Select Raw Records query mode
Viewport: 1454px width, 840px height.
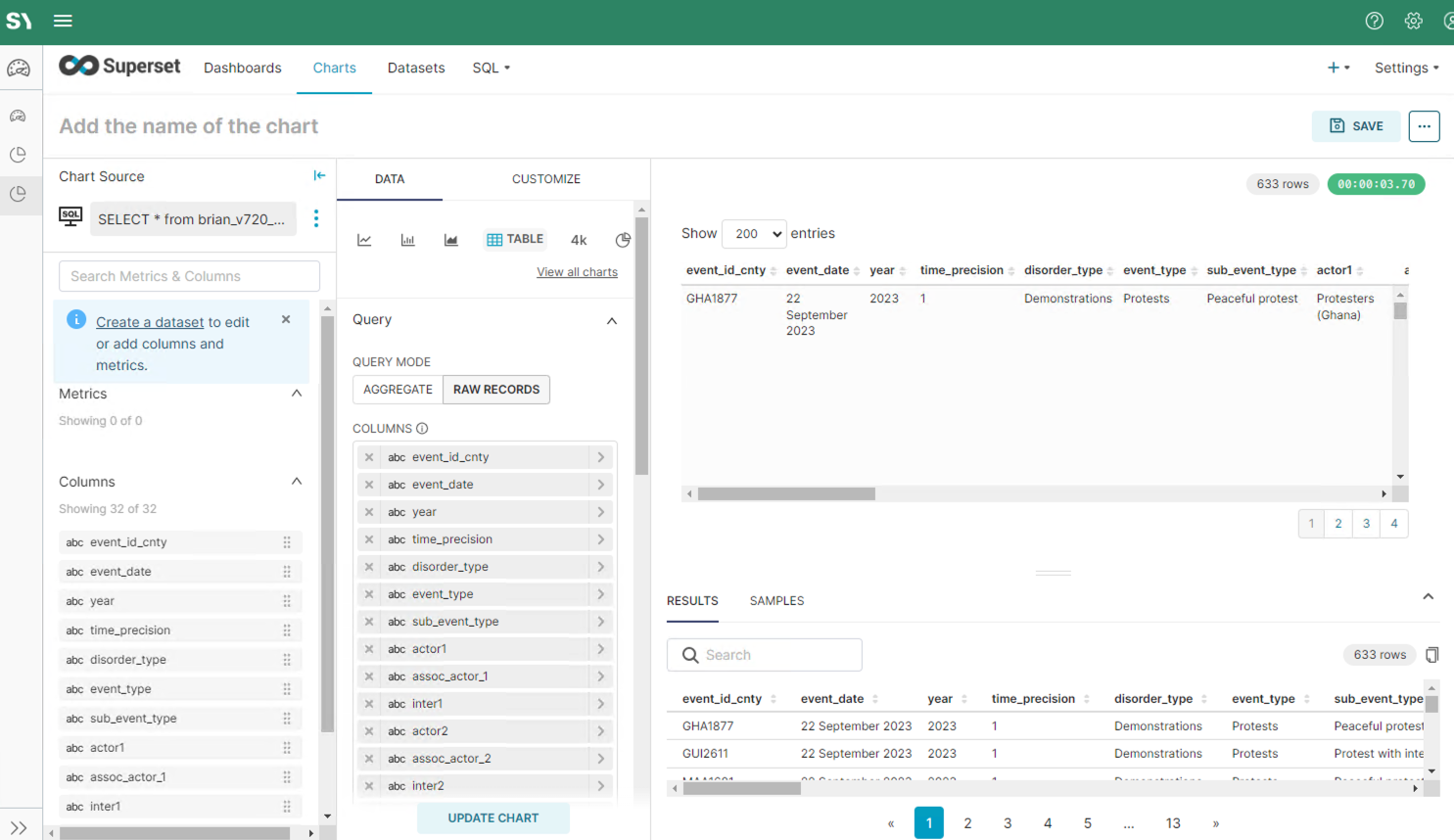pos(496,390)
